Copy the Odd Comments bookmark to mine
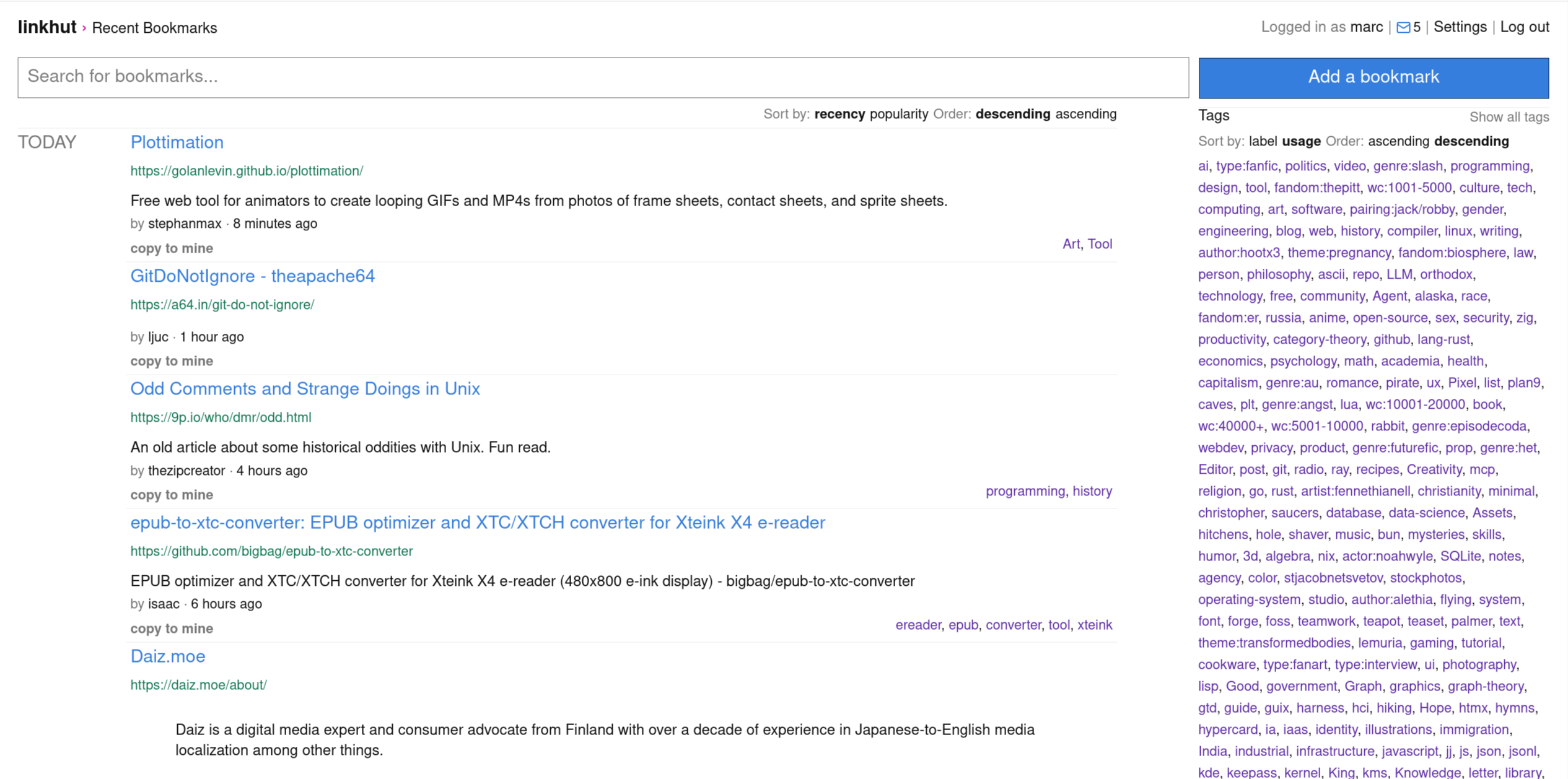The width and height of the screenshot is (1568, 779). pos(172,495)
